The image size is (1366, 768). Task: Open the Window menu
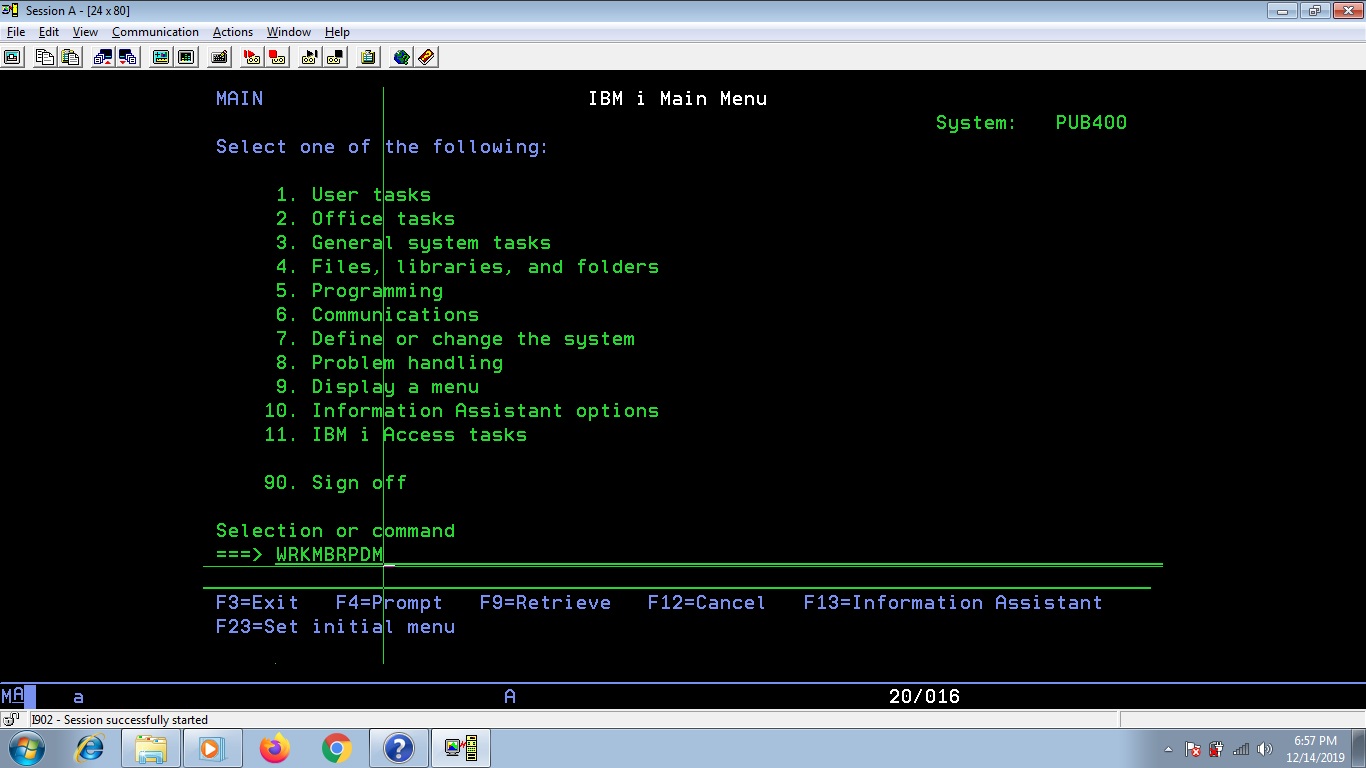point(288,31)
